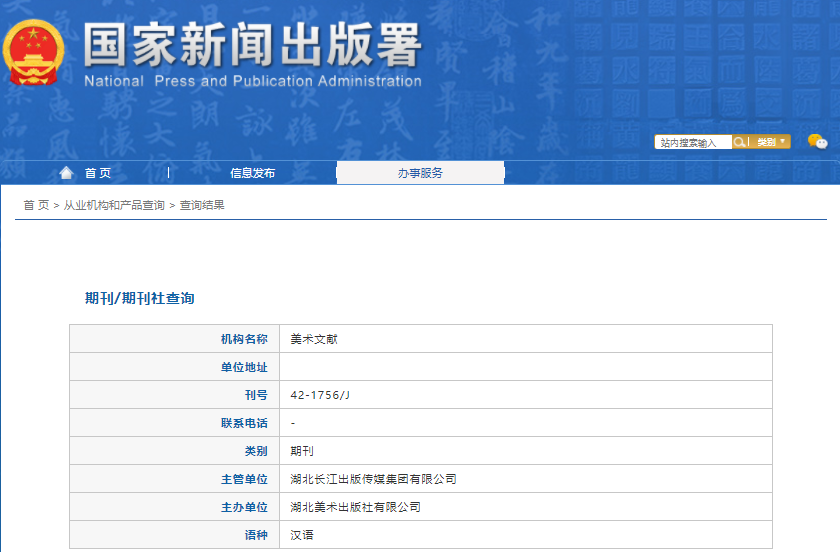Open the 类别 search category dropdown
840x552 pixels.
pos(771,142)
